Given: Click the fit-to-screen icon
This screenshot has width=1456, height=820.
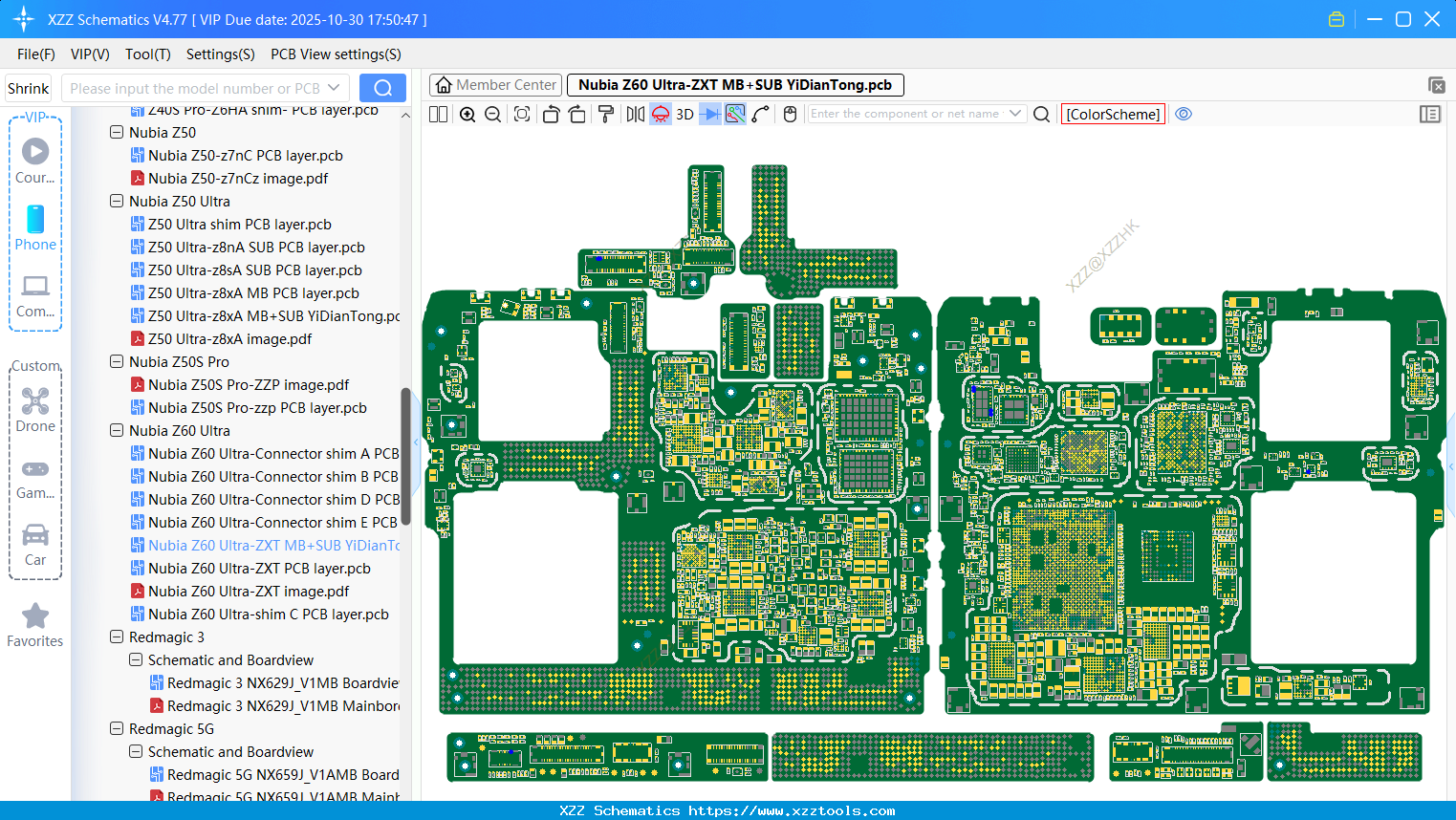Looking at the screenshot, I should (x=522, y=115).
